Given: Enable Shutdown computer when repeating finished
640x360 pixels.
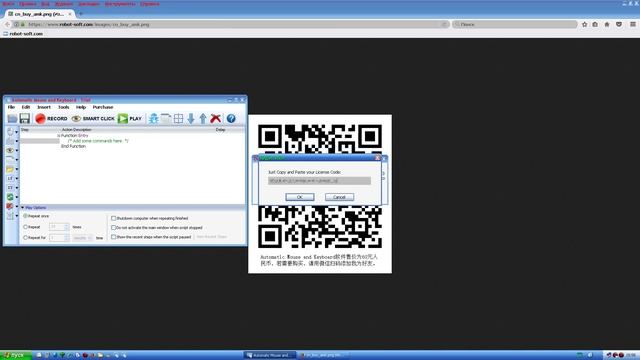Looking at the screenshot, I should [113, 218].
